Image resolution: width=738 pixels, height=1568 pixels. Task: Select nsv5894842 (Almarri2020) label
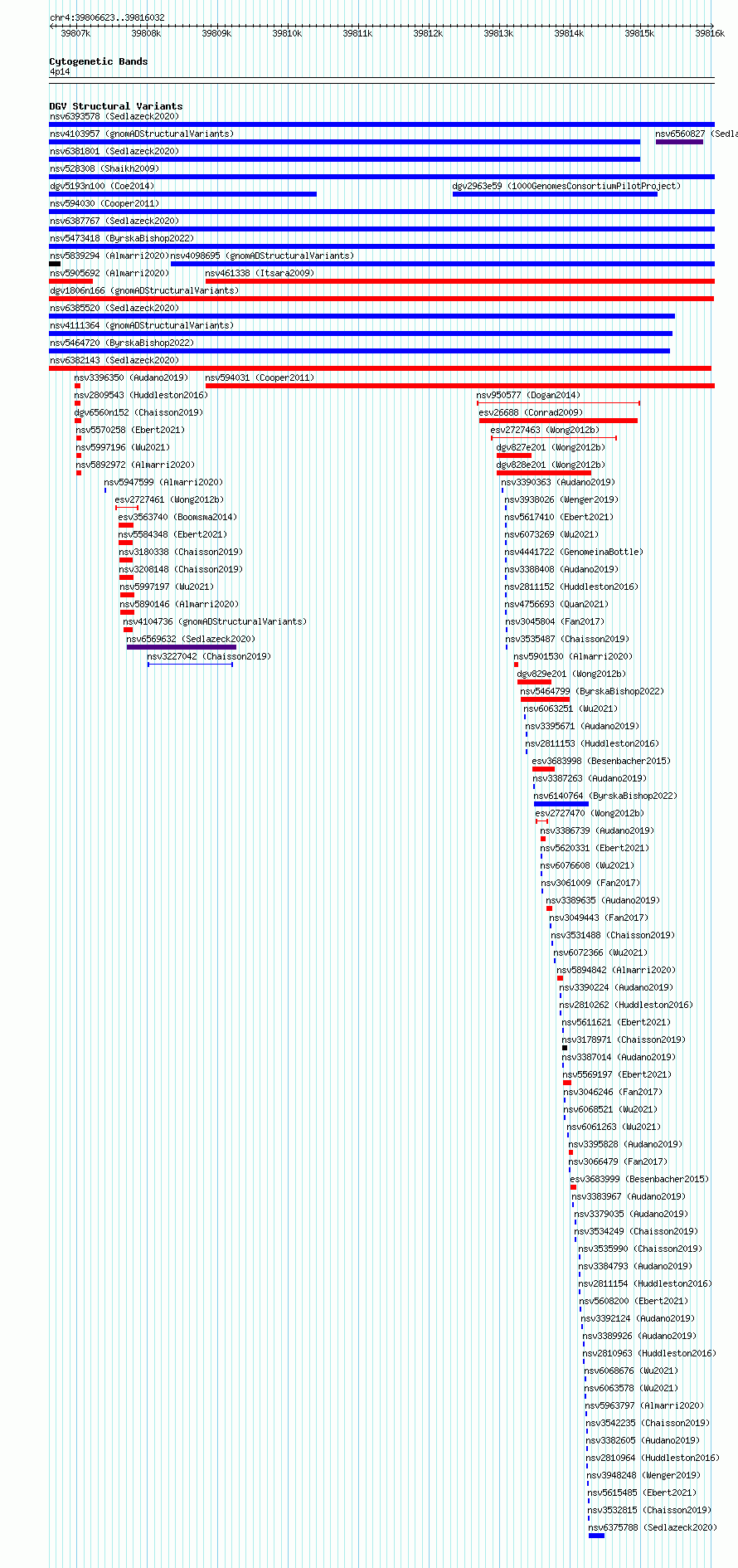[x=616, y=971]
